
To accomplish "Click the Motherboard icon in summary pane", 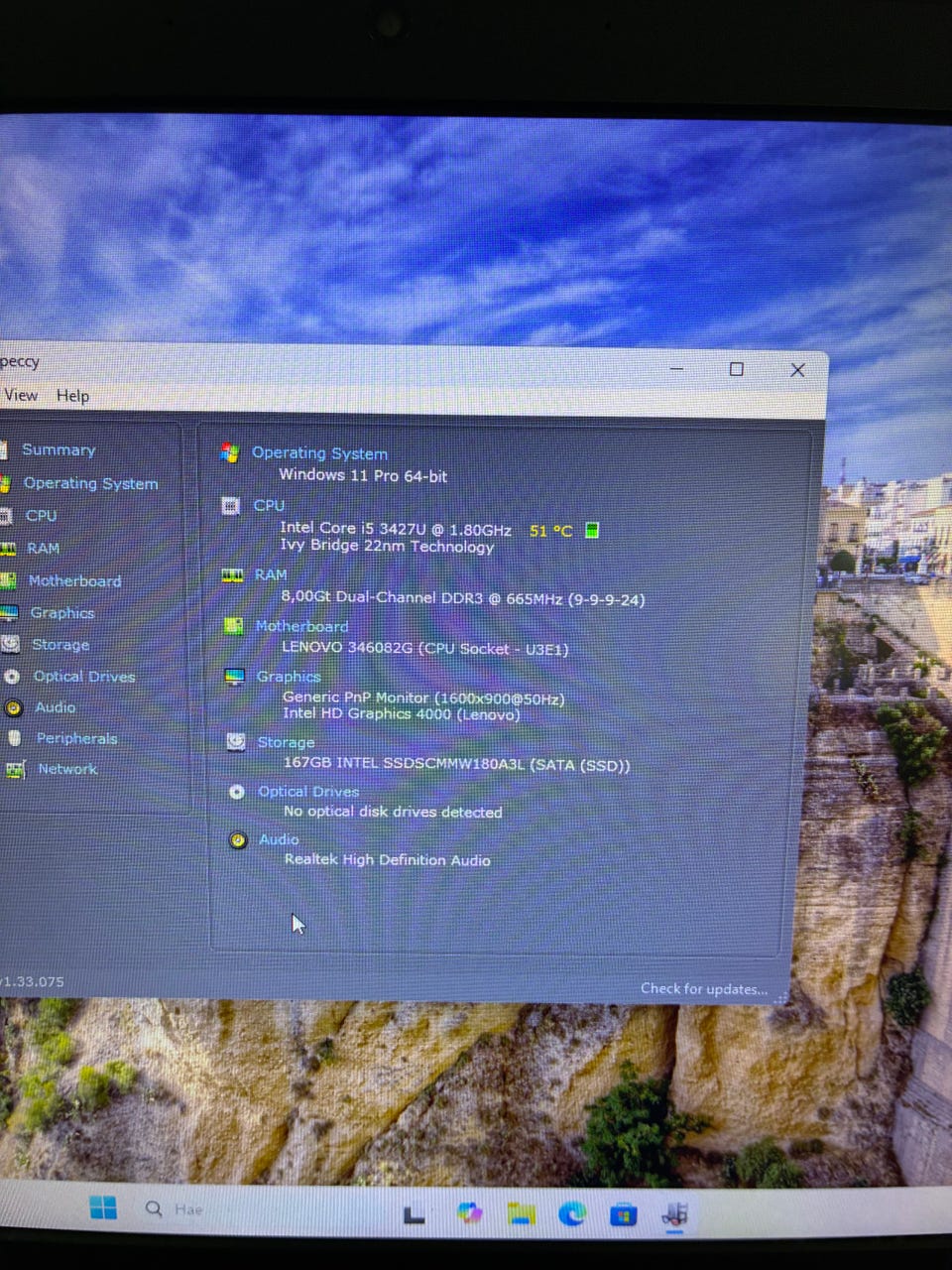I will tap(233, 626).
